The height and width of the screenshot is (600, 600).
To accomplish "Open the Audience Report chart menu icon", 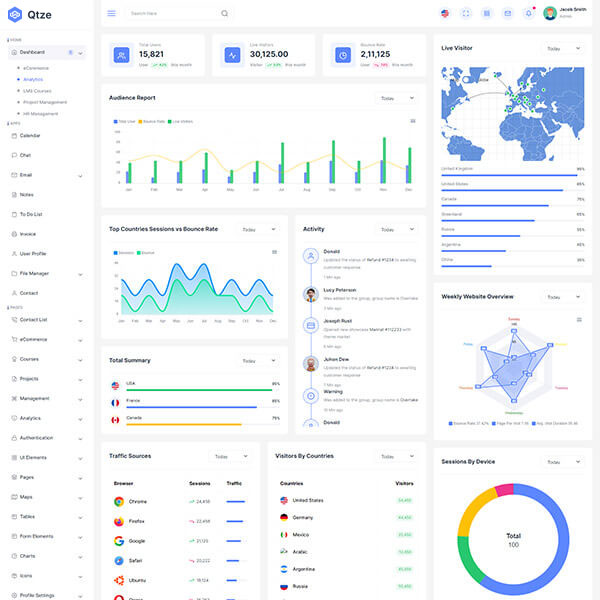I will point(413,121).
